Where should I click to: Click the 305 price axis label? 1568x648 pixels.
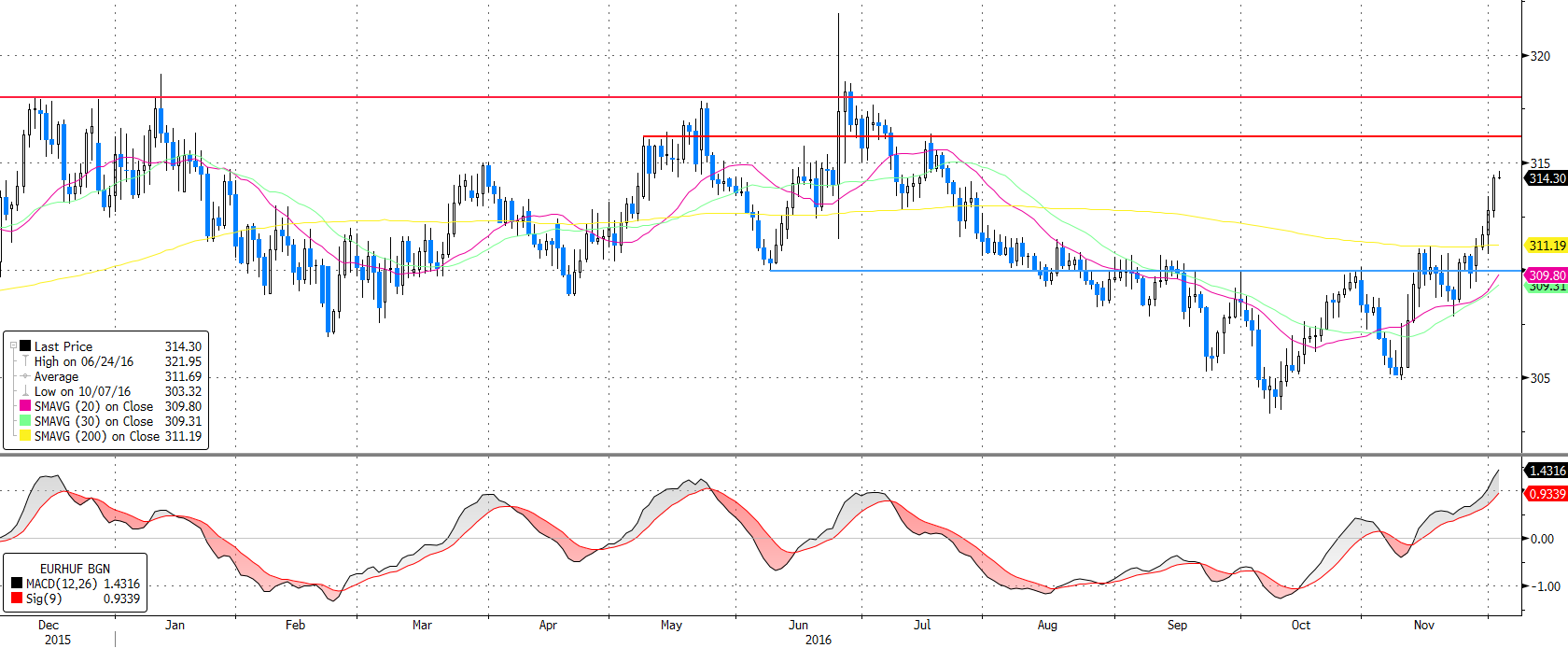point(1540,378)
